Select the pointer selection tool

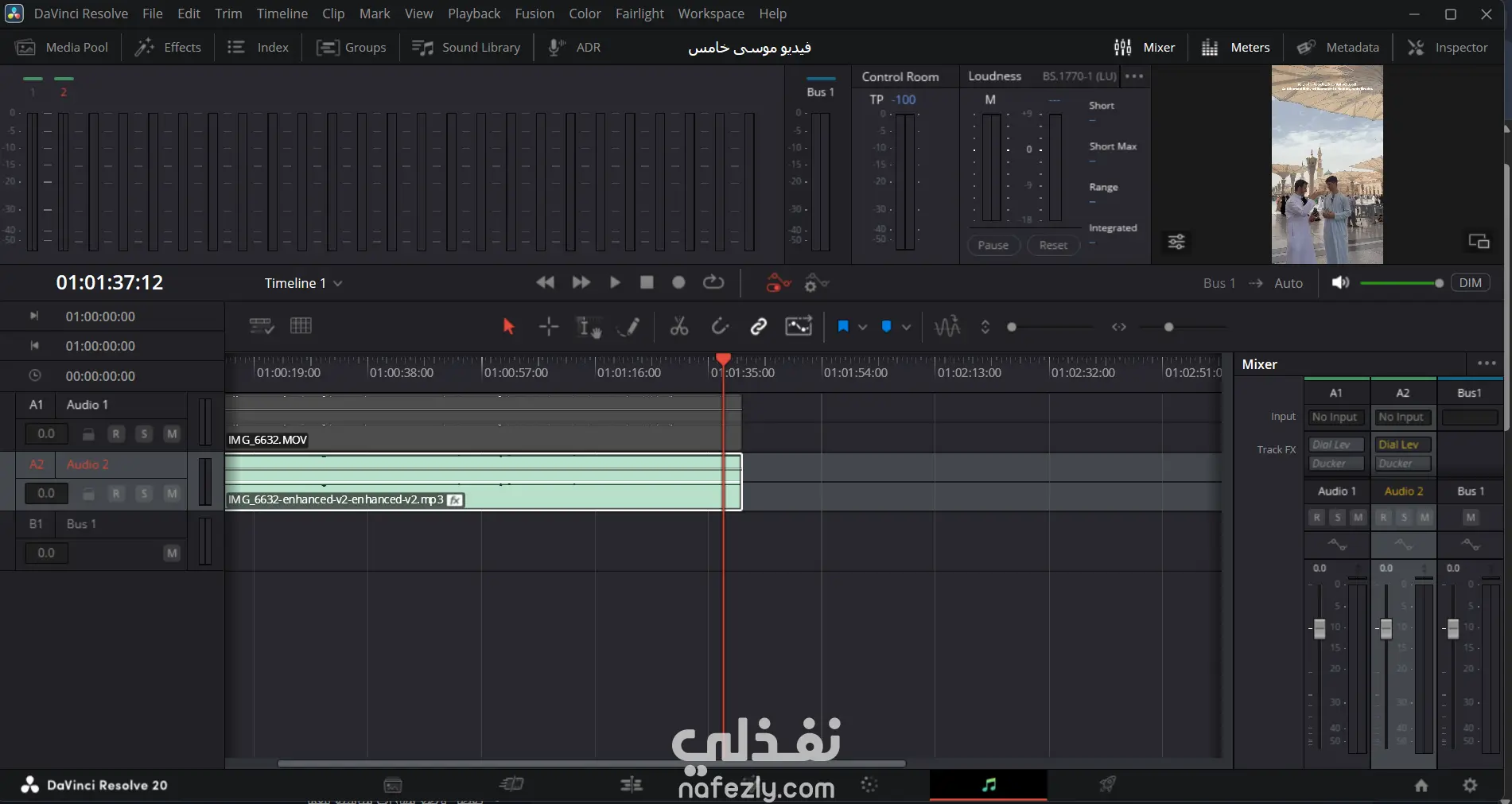click(x=508, y=326)
